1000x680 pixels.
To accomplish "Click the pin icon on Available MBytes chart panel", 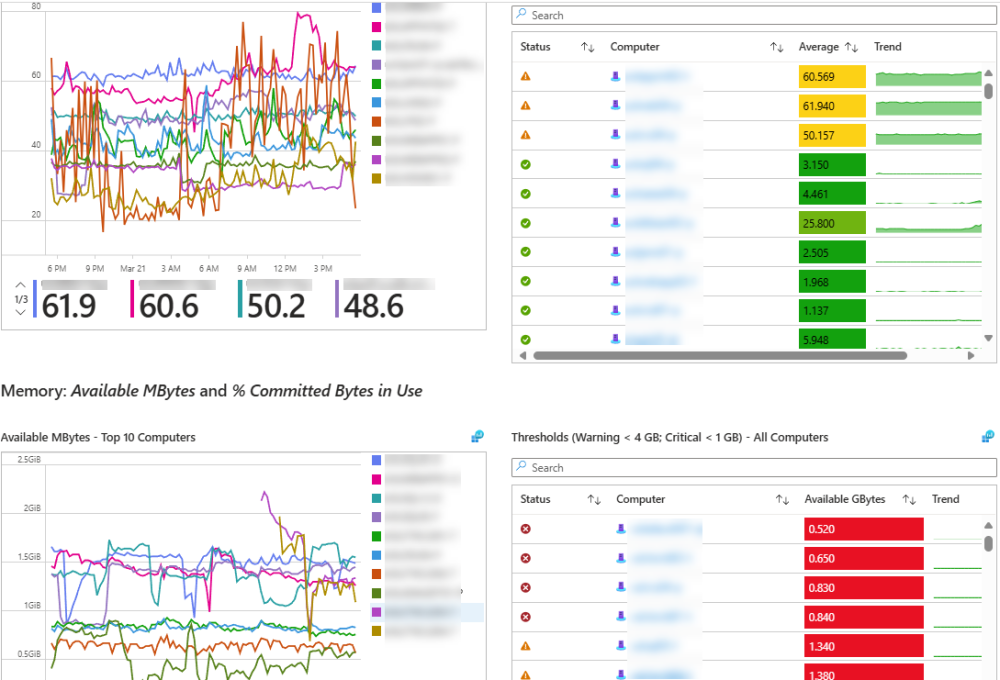I will (477, 436).
